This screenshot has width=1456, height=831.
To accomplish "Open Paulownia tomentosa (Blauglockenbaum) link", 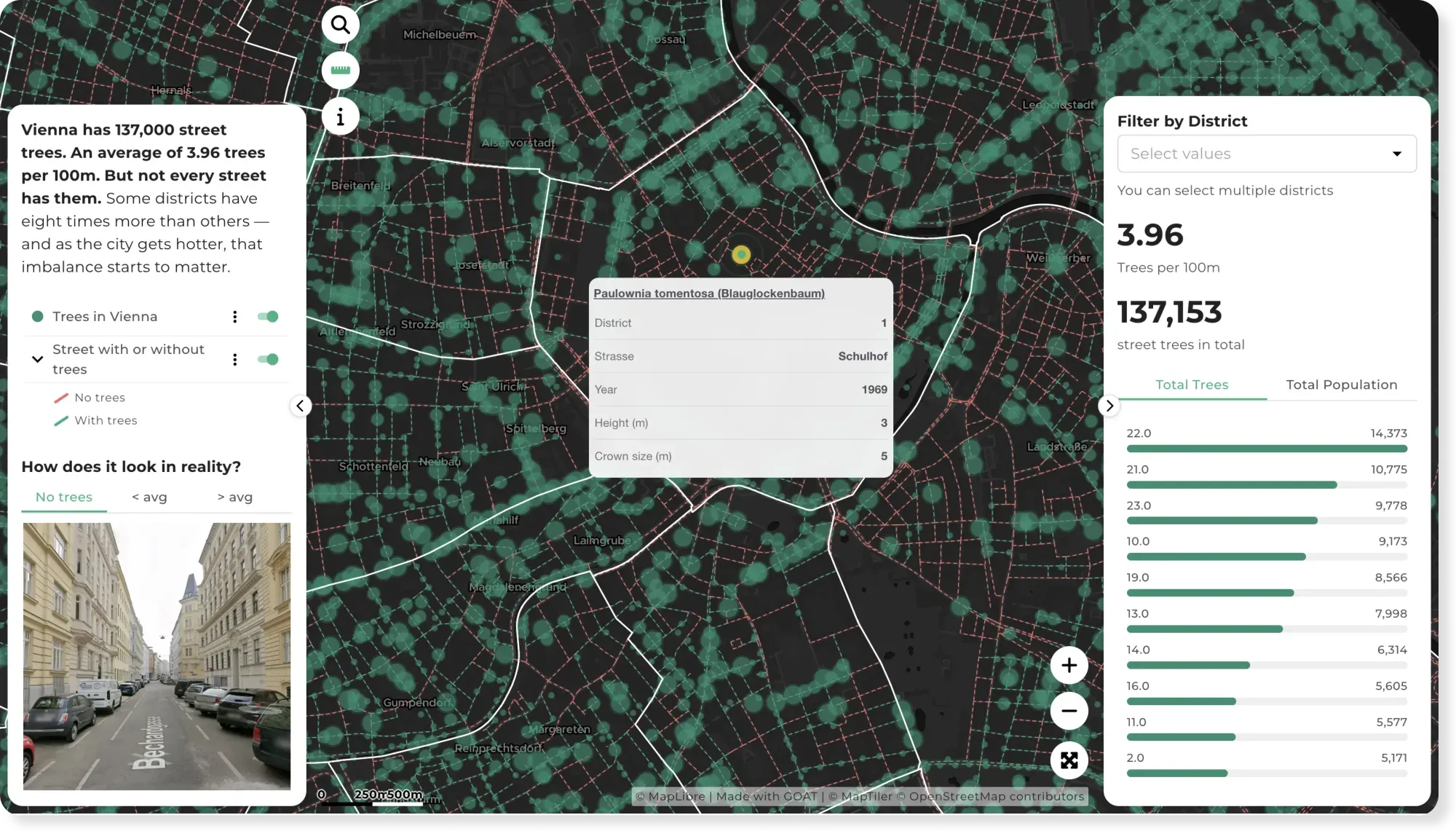I will [709, 294].
